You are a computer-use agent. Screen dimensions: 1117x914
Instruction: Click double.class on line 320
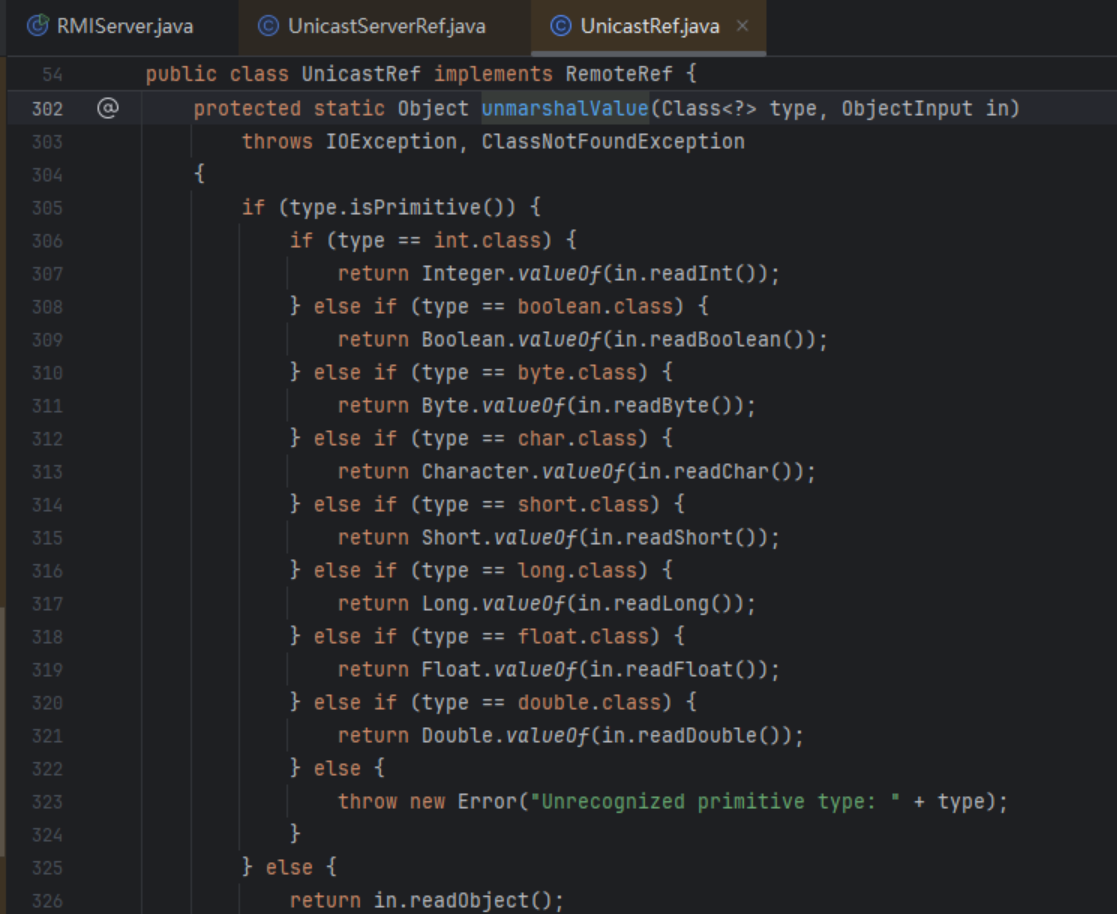pyautogui.click(x=589, y=702)
